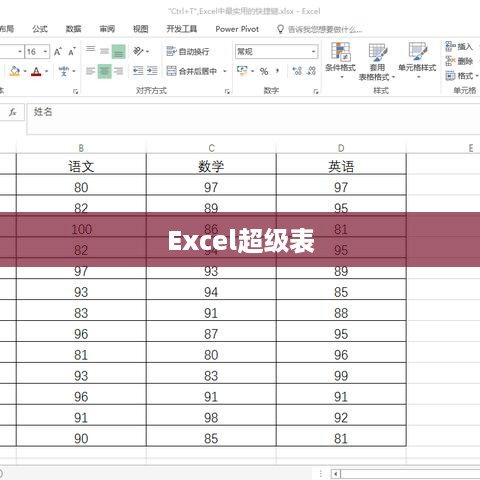The image size is (480, 480).
Task: Click the 告诉我您想要做什么 search box
Action: point(325,29)
